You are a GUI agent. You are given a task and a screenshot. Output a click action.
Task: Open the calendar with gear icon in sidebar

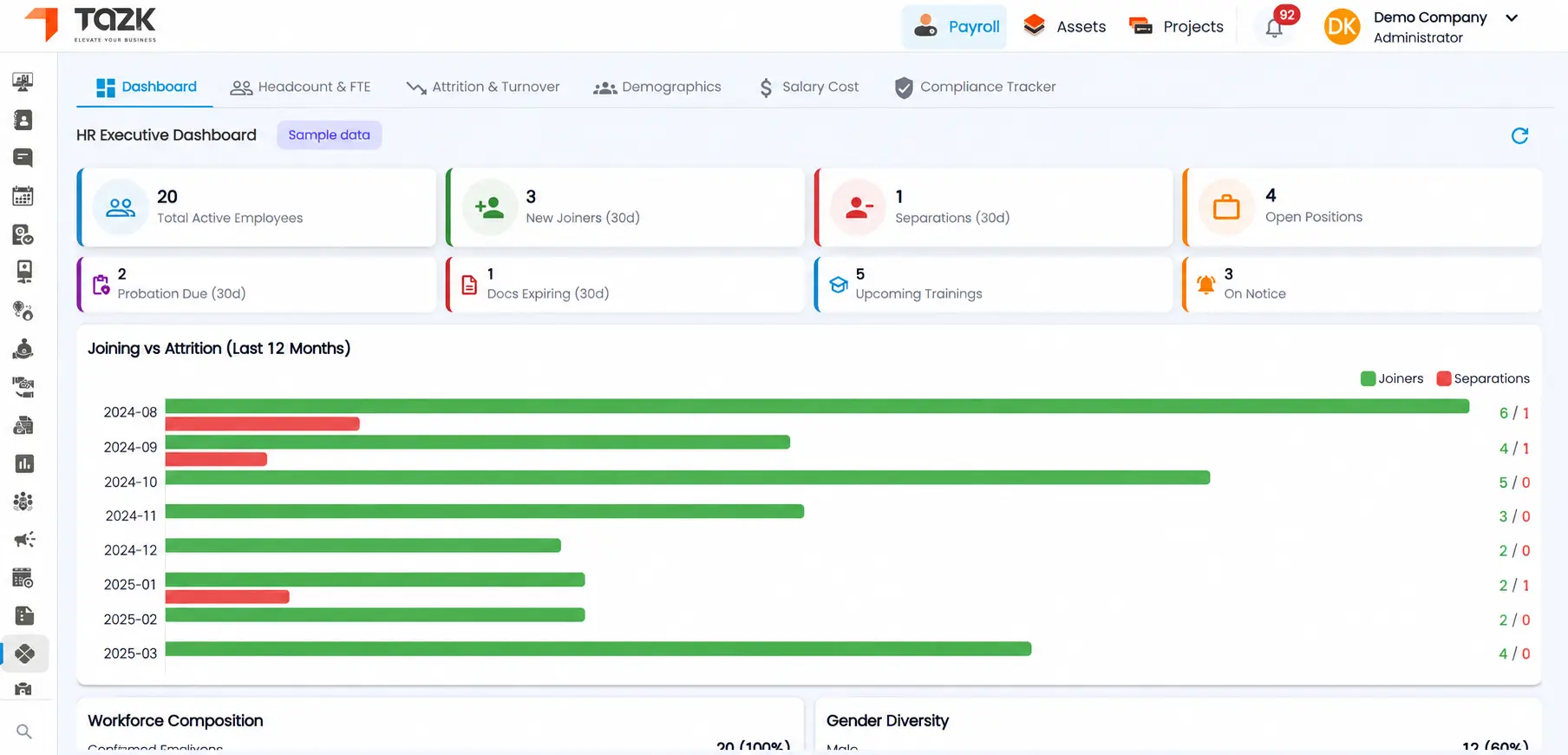[x=23, y=578]
